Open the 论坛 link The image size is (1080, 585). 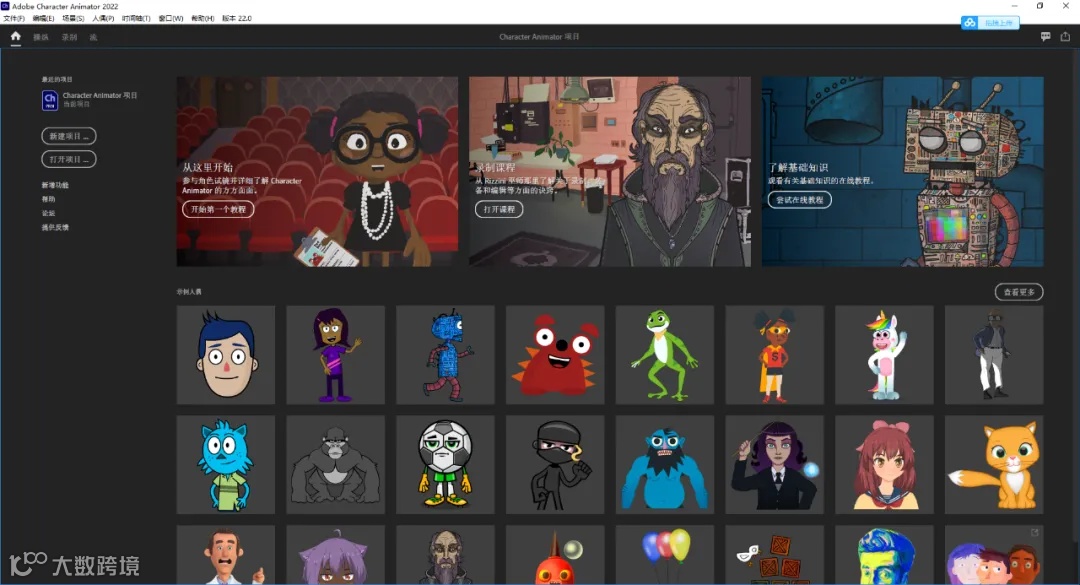(x=48, y=213)
